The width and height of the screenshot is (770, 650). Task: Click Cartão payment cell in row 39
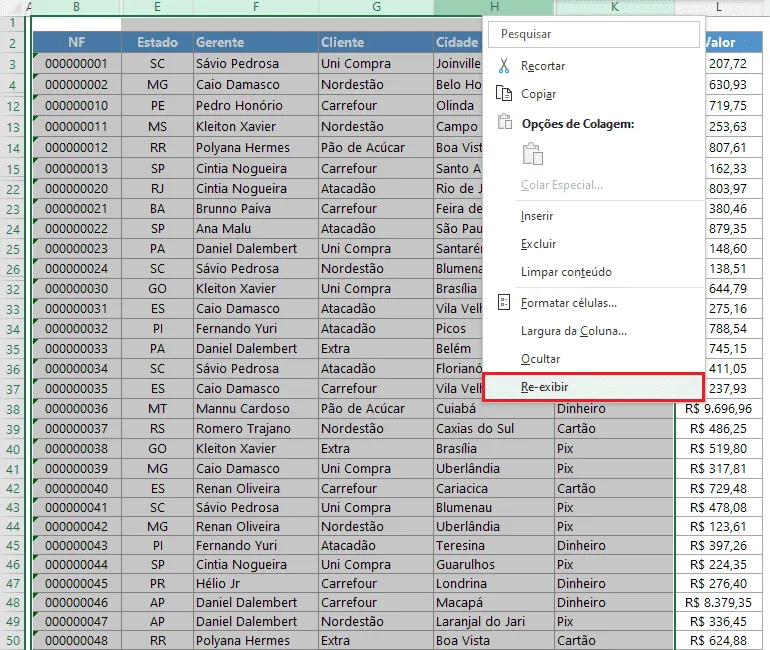(614, 429)
